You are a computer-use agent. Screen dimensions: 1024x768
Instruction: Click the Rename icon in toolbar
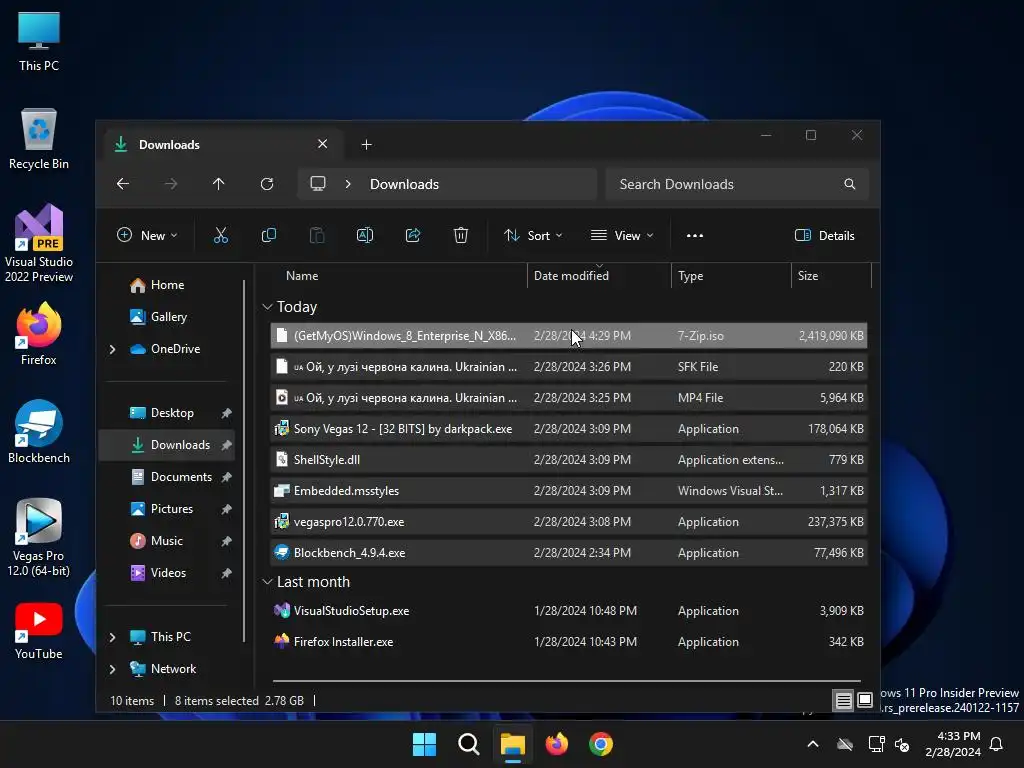[x=364, y=236]
